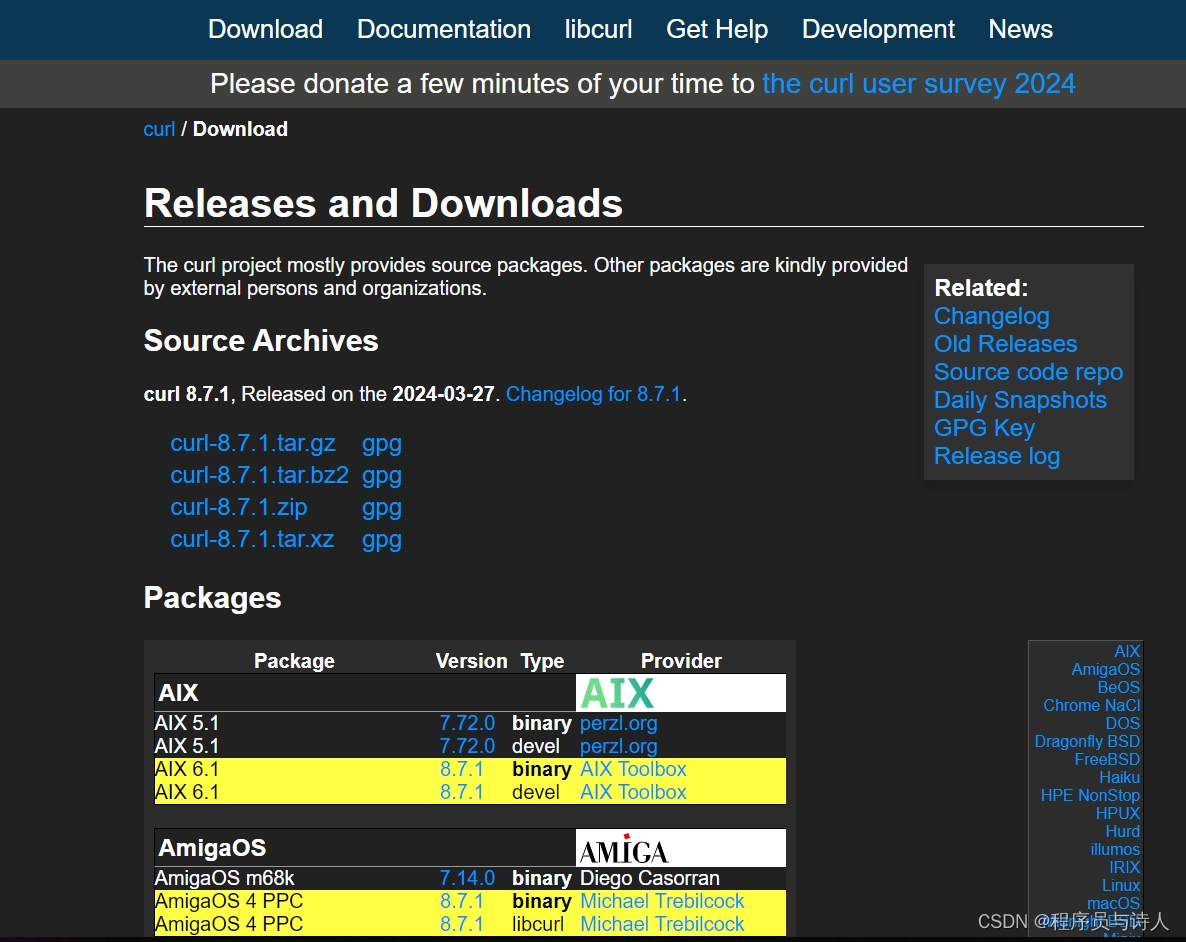1186x942 pixels.
Task: Jump to FreeBSD in platform list
Action: click(1107, 760)
